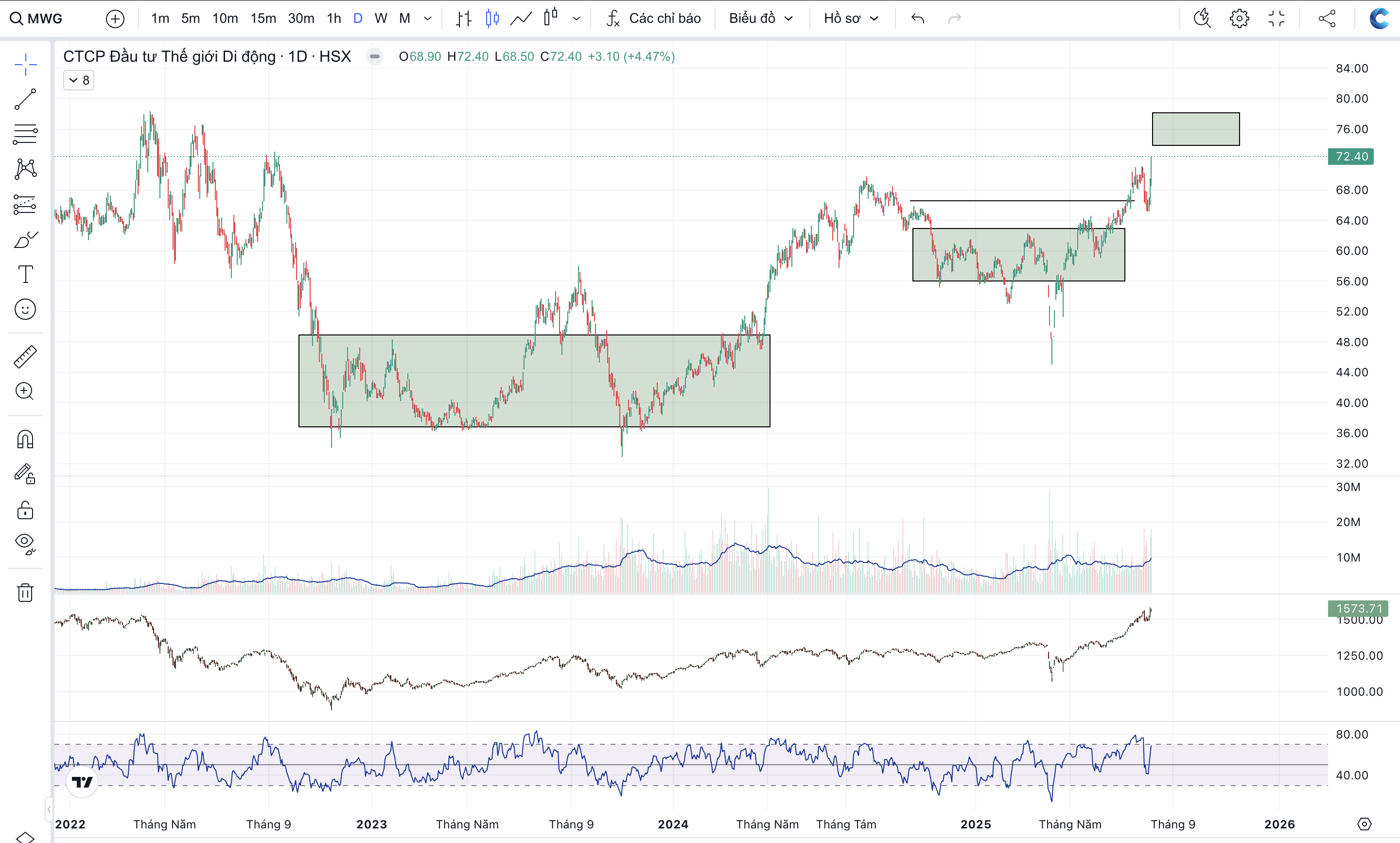Open the emoji icons tool
This screenshot has width=1400, height=843.
pos(25,310)
